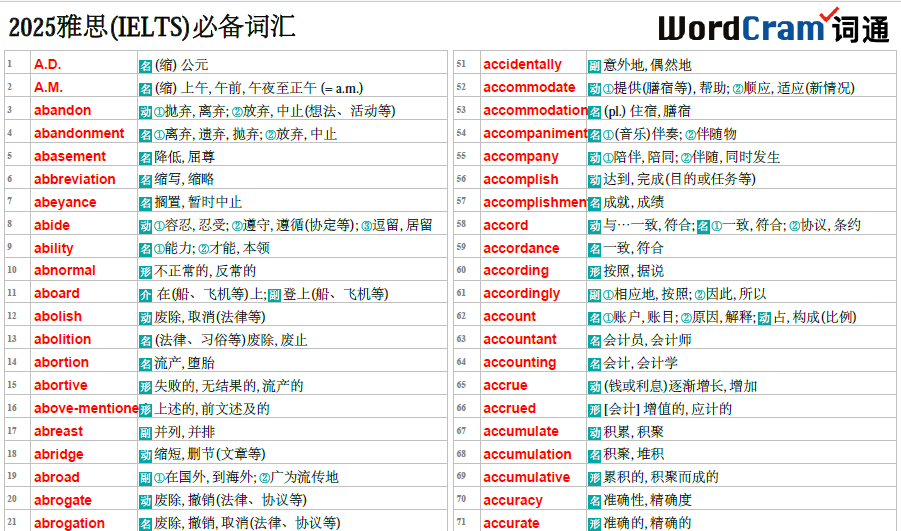Click the verb badge beside 'accrue'
The height and width of the screenshot is (531, 901).
[x=594, y=386]
